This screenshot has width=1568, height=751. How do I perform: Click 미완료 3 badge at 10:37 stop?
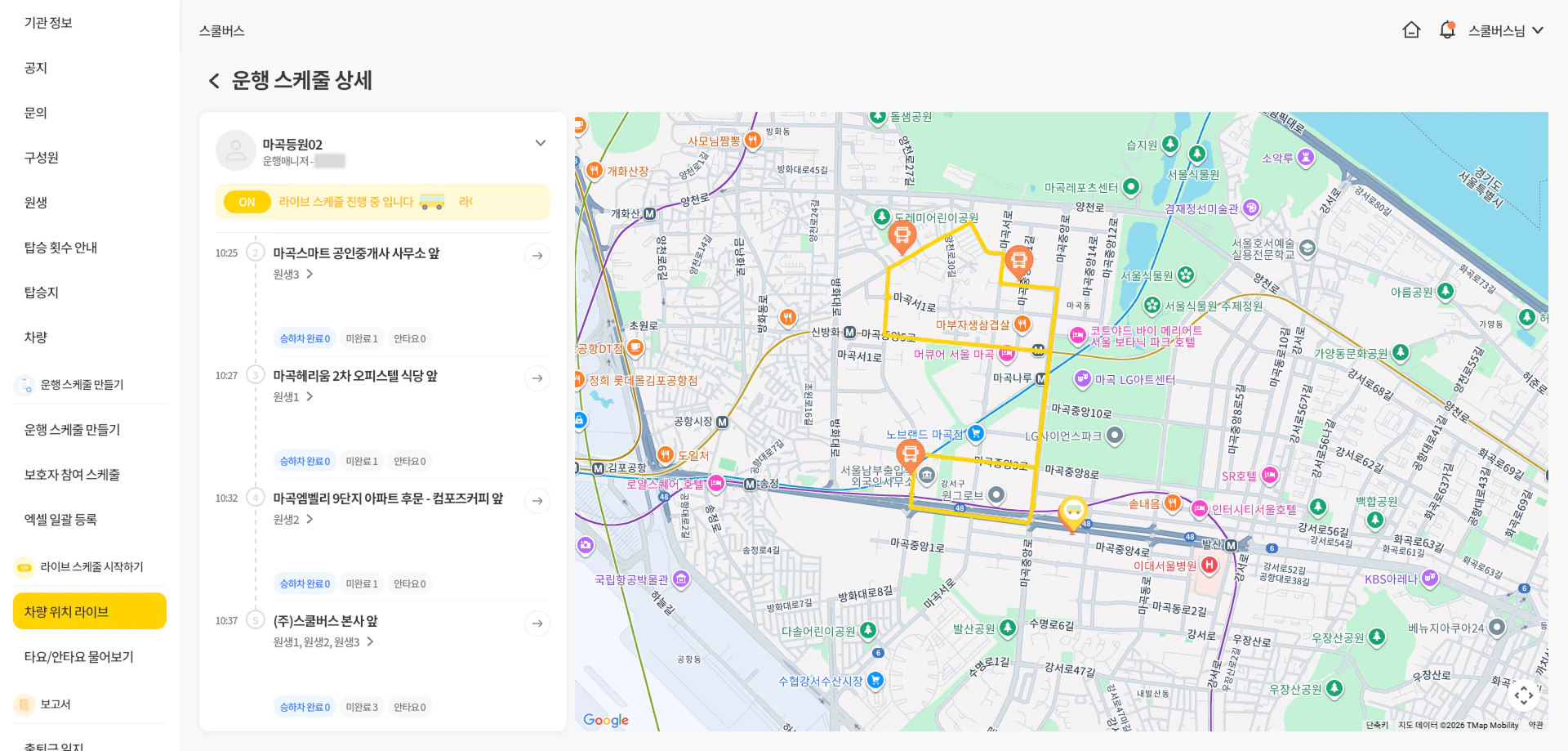[x=362, y=707]
